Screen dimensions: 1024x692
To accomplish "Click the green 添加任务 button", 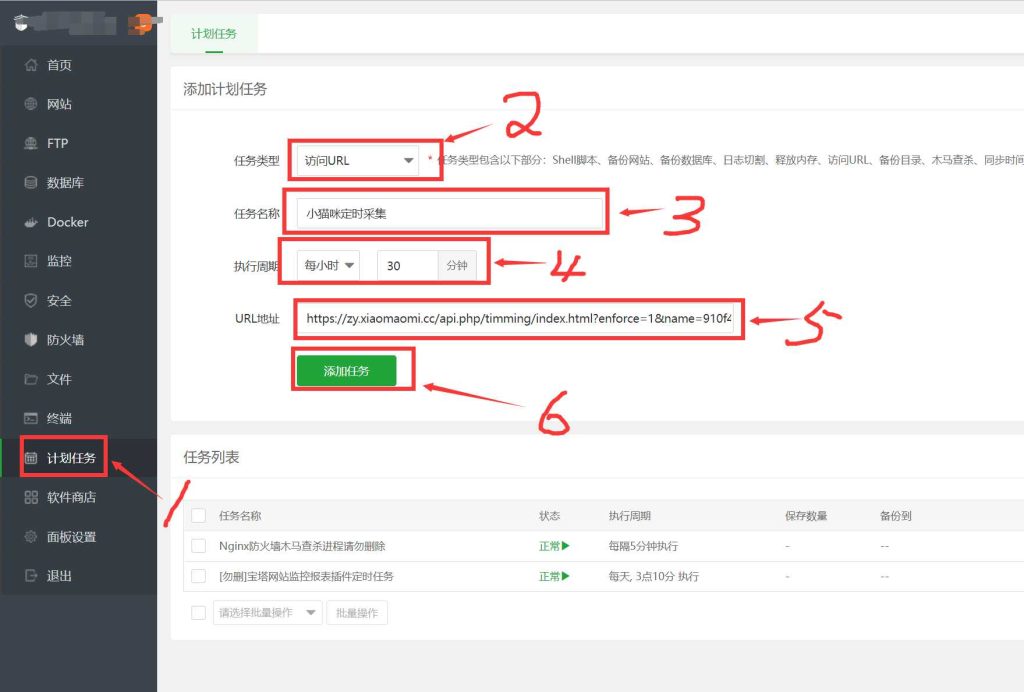I will coord(354,369).
